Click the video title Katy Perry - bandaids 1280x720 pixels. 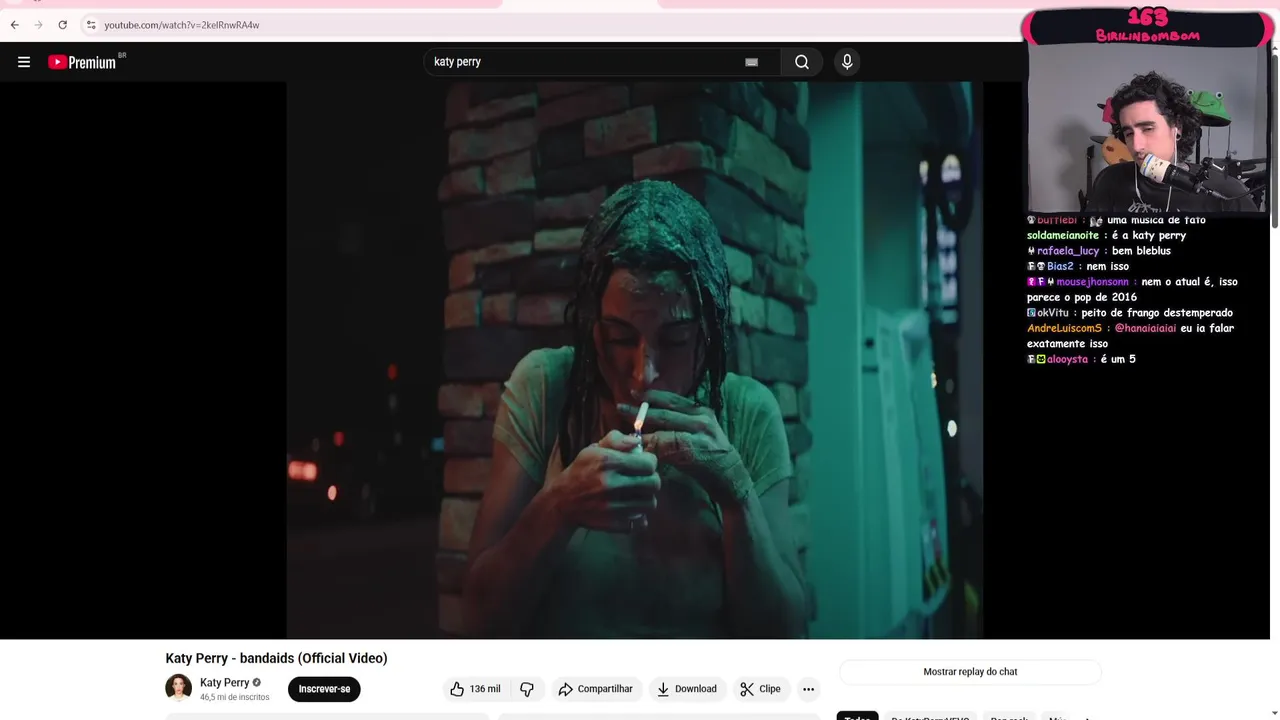(276, 658)
